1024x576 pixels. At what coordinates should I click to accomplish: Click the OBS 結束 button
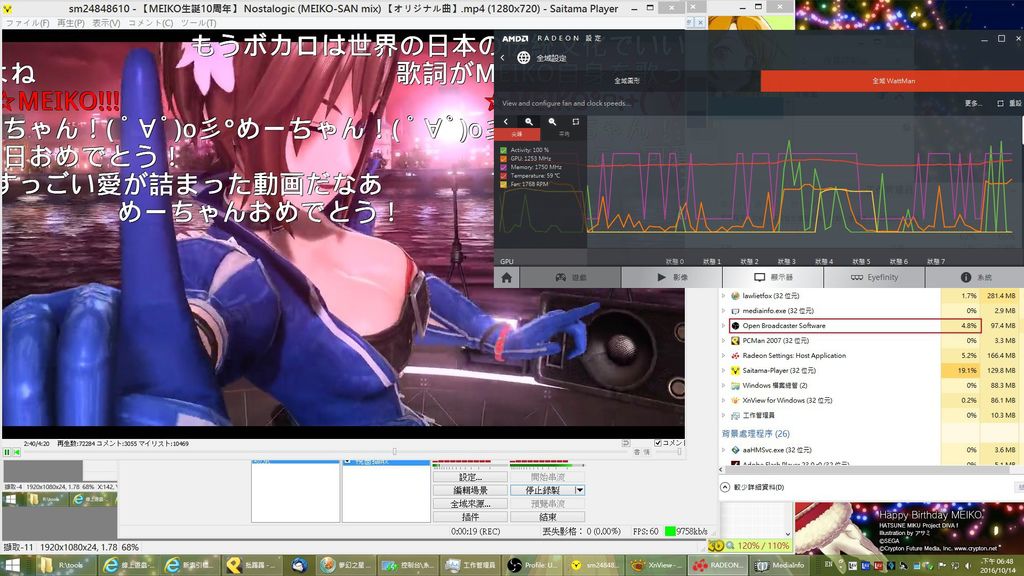(547, 517)
